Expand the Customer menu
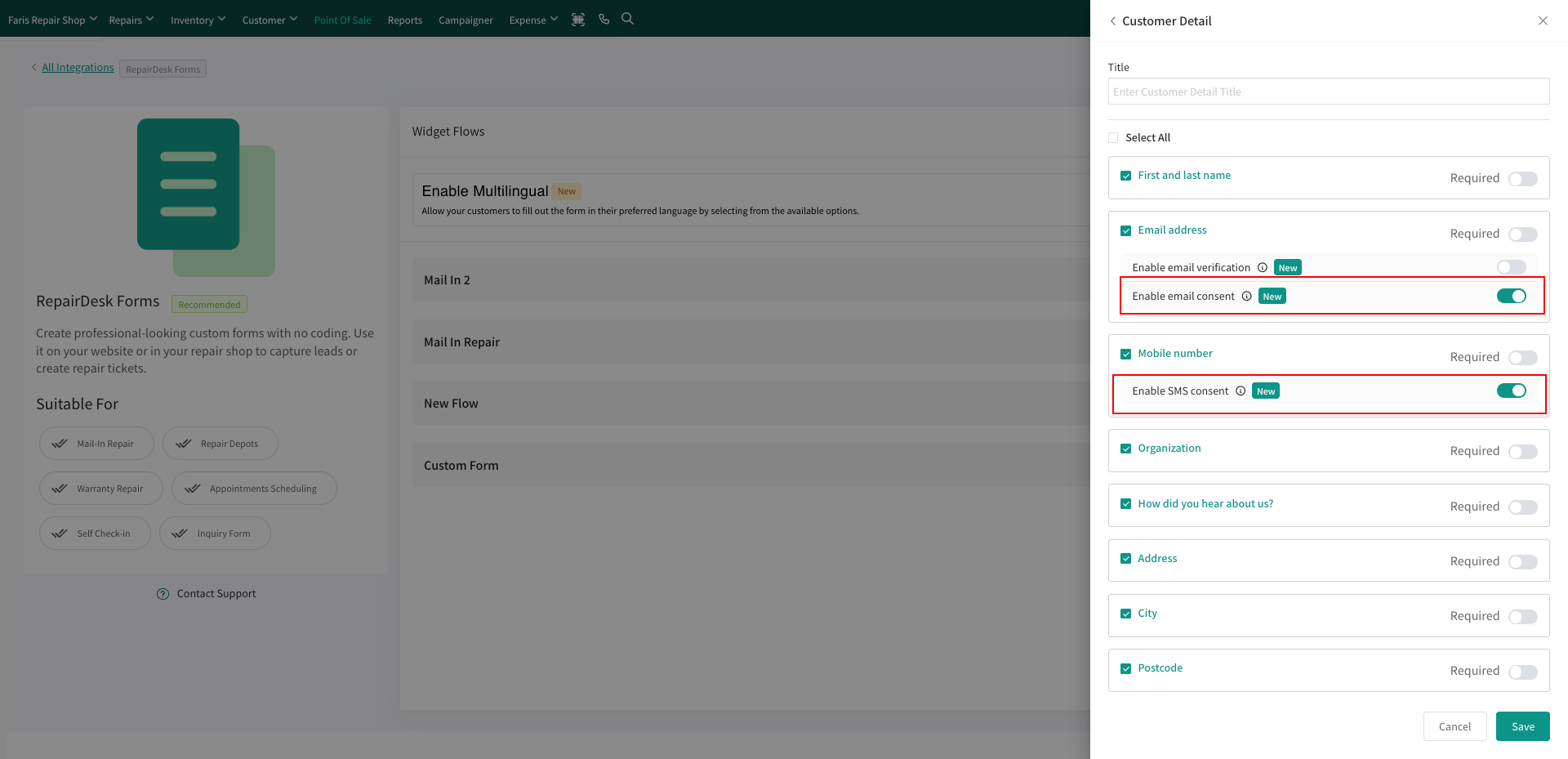The height and width of the screenshot is (759, 1568). pos(270,20)
